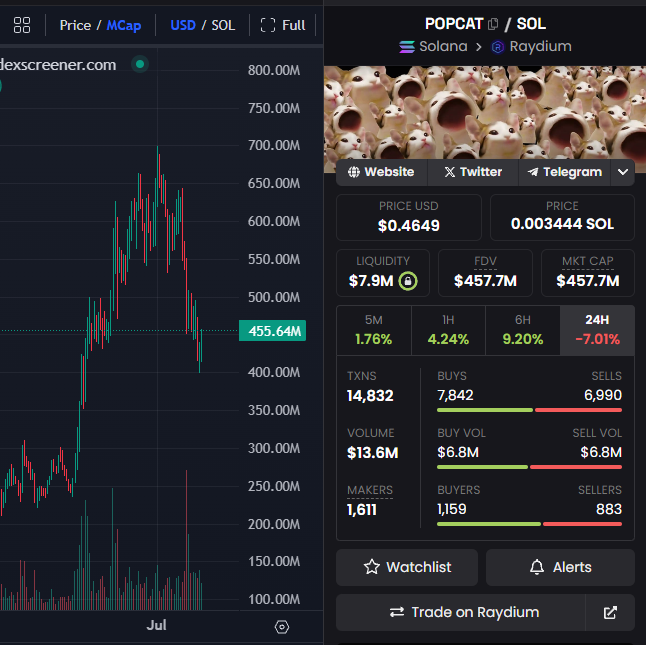Click the MAKERS label
646x645 pixels.
pos(370,490)
